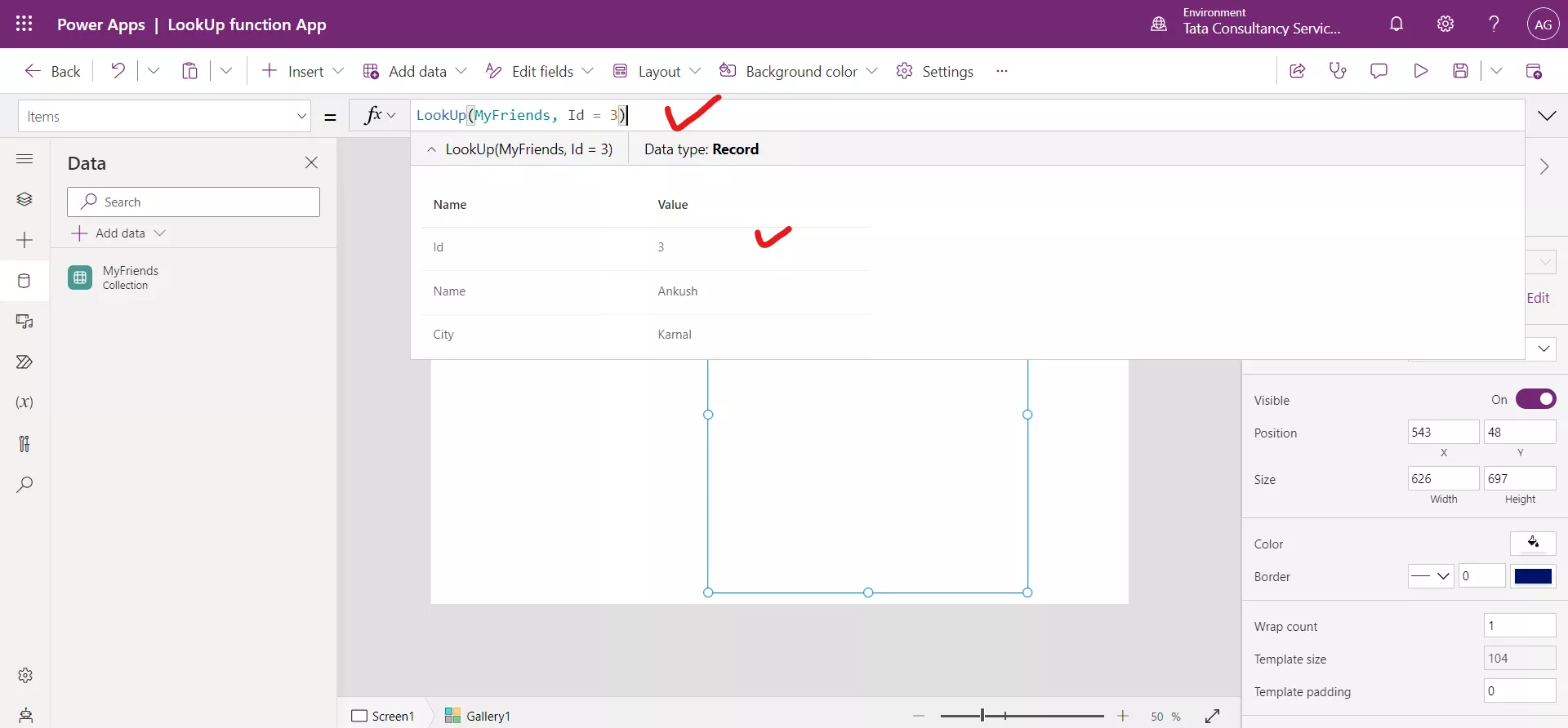Image resolution: width=1568 pixels, height=728 pixels.
Task: Open the app launcher waffle icon
Action: point(24,24)
